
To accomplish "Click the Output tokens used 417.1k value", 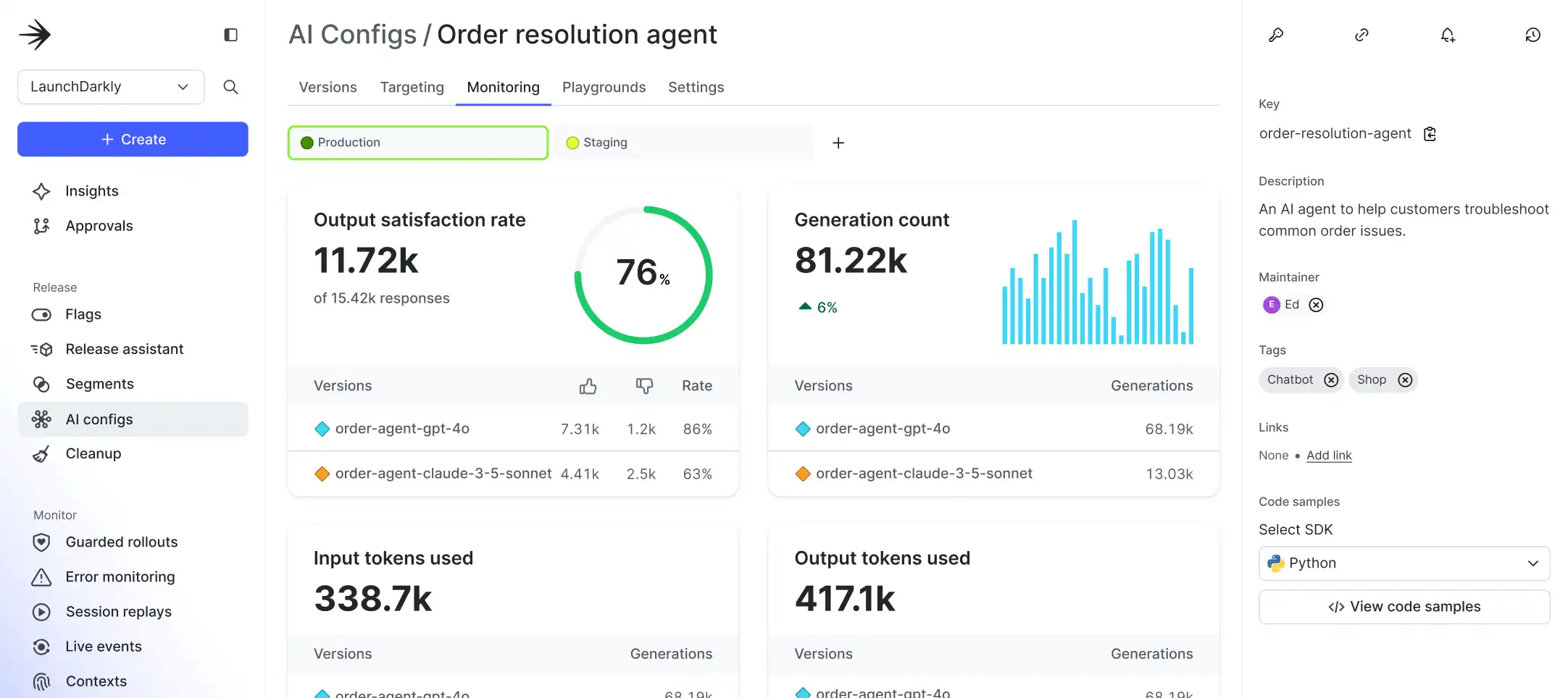I will click(845, 599).
